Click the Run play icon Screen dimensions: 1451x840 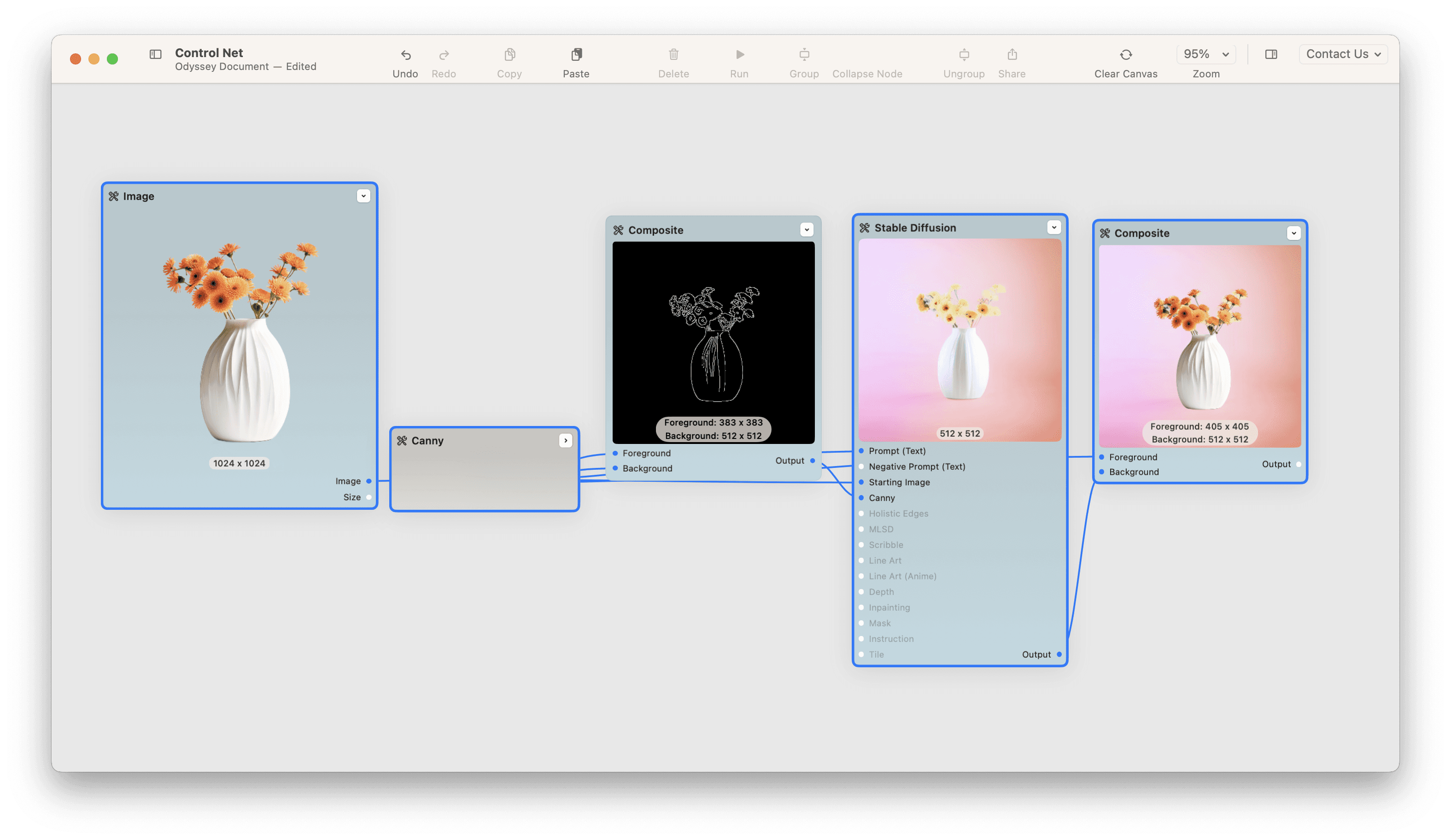(x=740, y=55)
